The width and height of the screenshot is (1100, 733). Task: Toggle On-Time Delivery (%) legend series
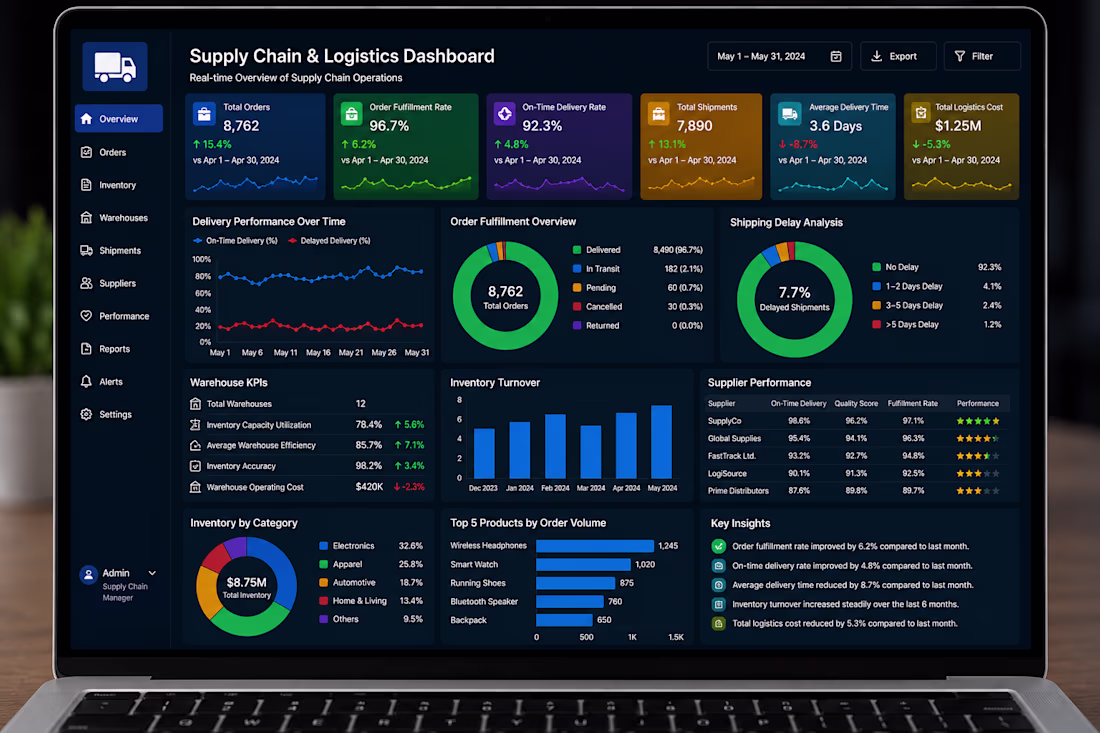[235, 241]
